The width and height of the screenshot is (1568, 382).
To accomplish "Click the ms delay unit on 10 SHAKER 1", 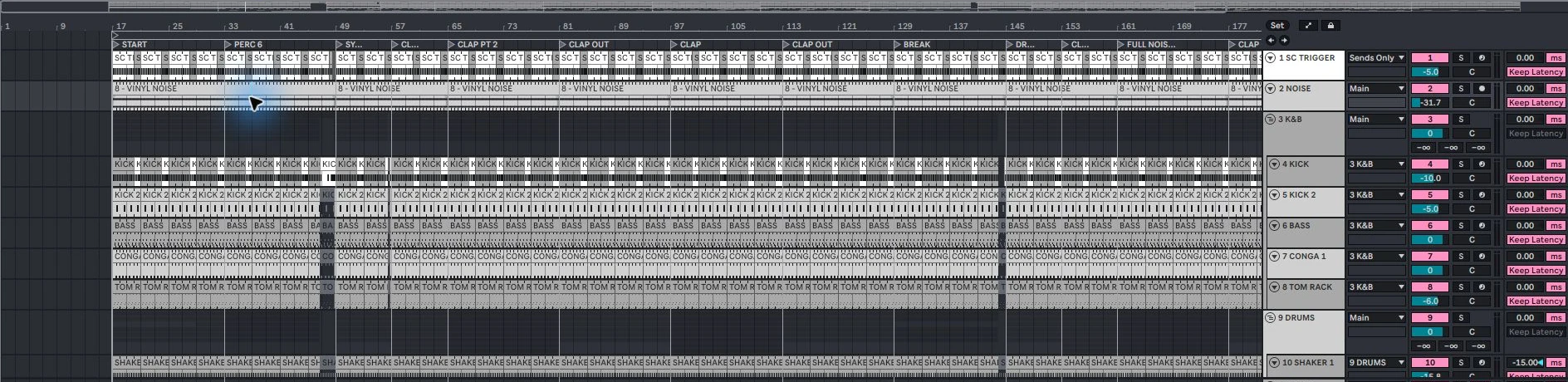I will click(1555, 363).
